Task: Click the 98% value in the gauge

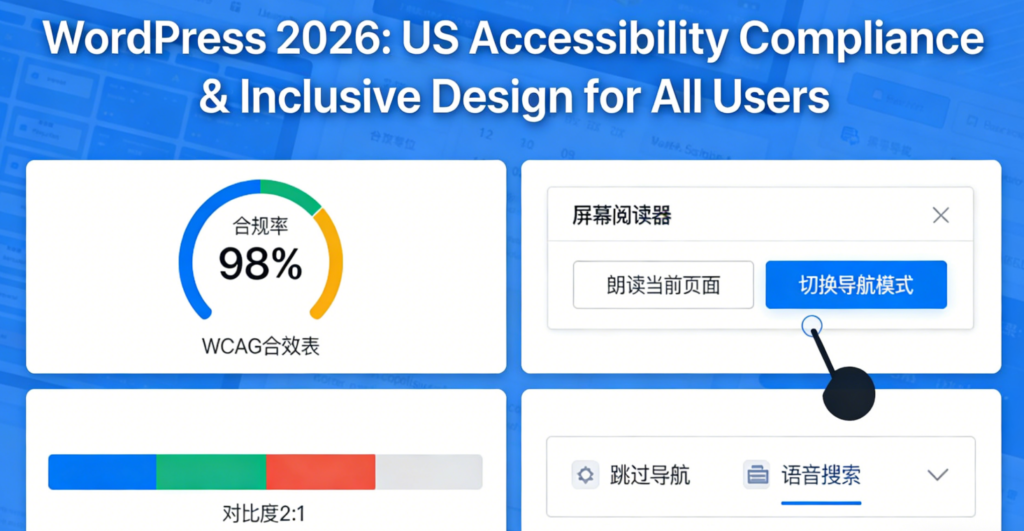Action: (260, 264)
